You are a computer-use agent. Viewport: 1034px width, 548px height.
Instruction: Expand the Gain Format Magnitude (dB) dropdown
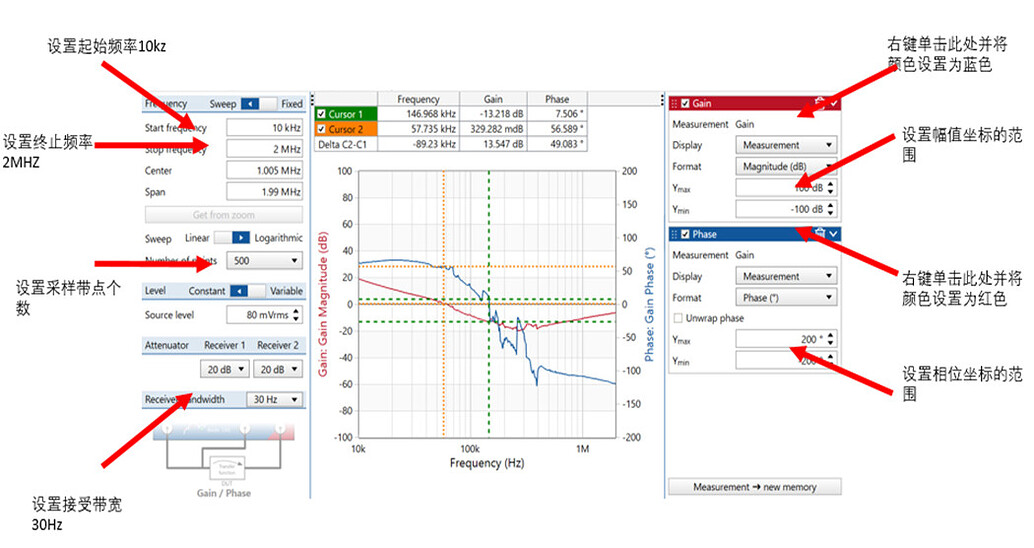coord(786,167)
